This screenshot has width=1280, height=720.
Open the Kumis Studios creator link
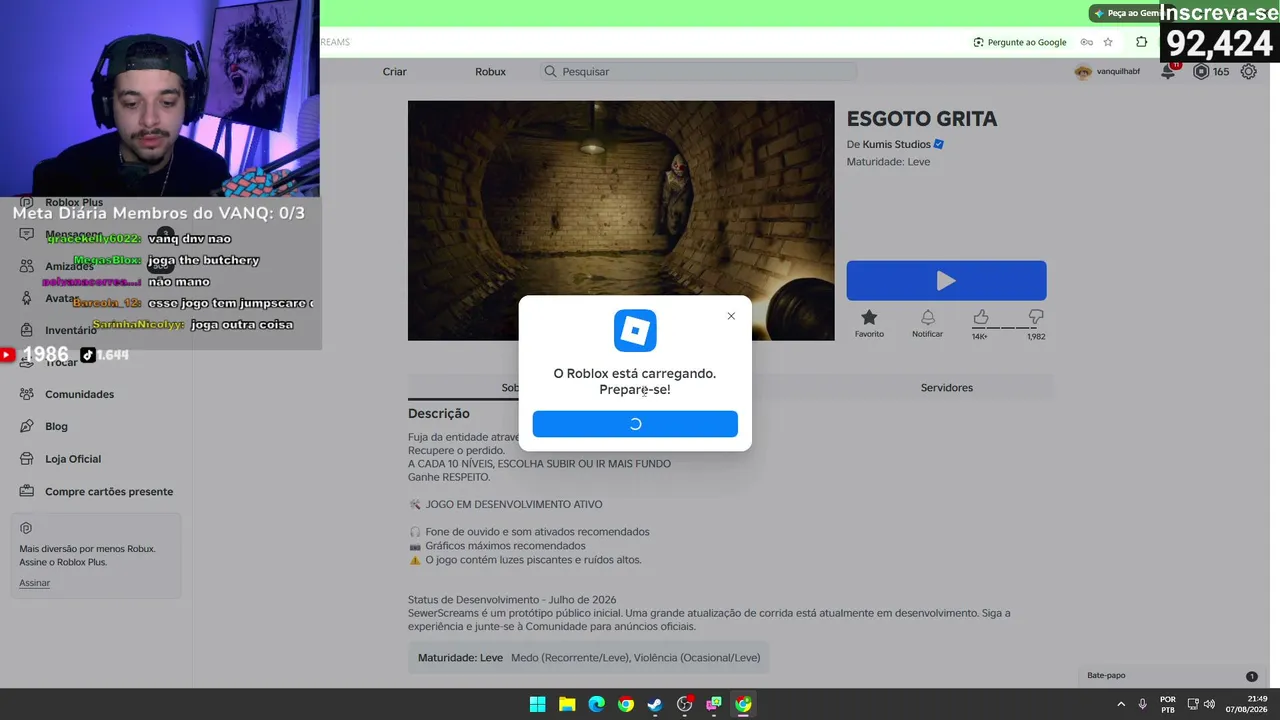coord(896,144)
